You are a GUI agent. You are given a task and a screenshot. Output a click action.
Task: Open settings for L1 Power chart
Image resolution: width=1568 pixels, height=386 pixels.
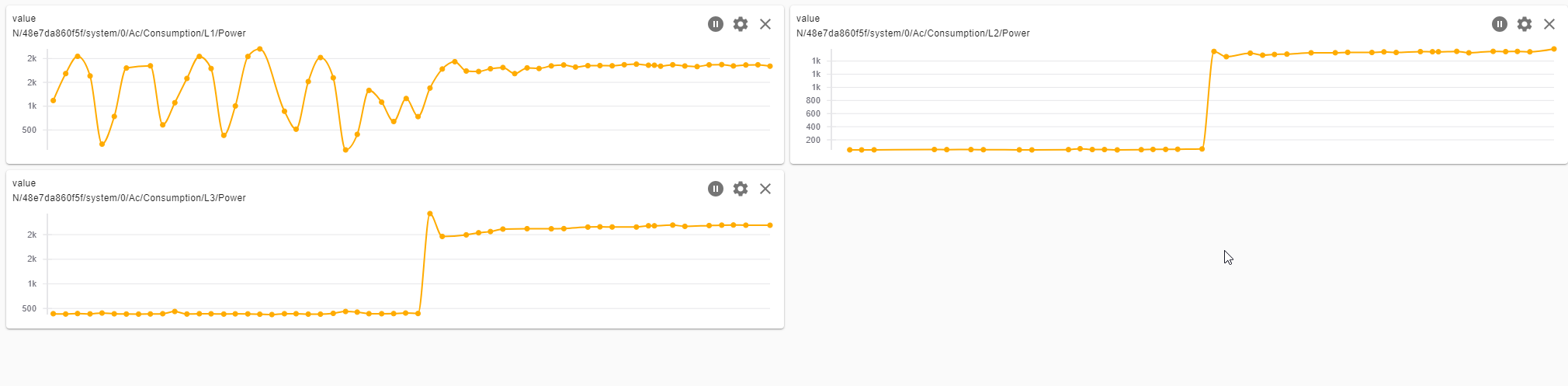[741, 24]
